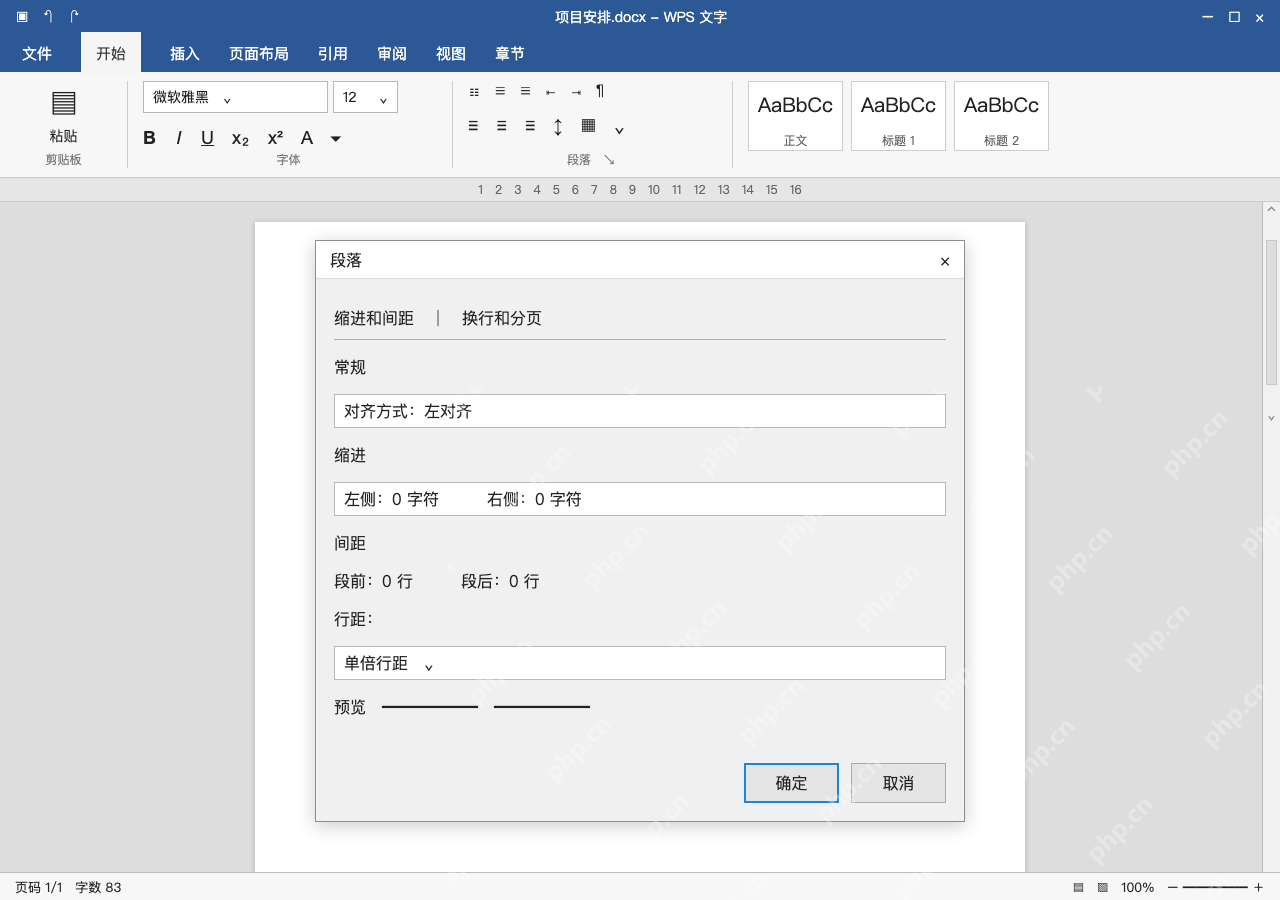Click the 字数 83 word count

coord(98,887)
